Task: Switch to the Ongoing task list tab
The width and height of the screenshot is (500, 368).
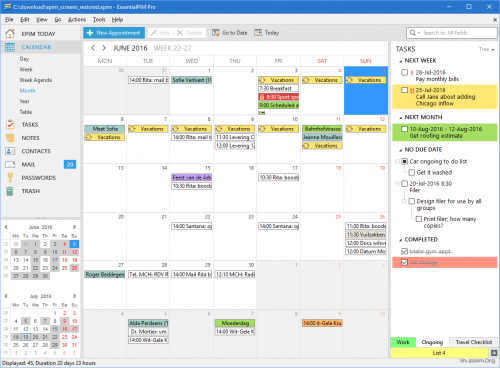Action: (432, 342)
